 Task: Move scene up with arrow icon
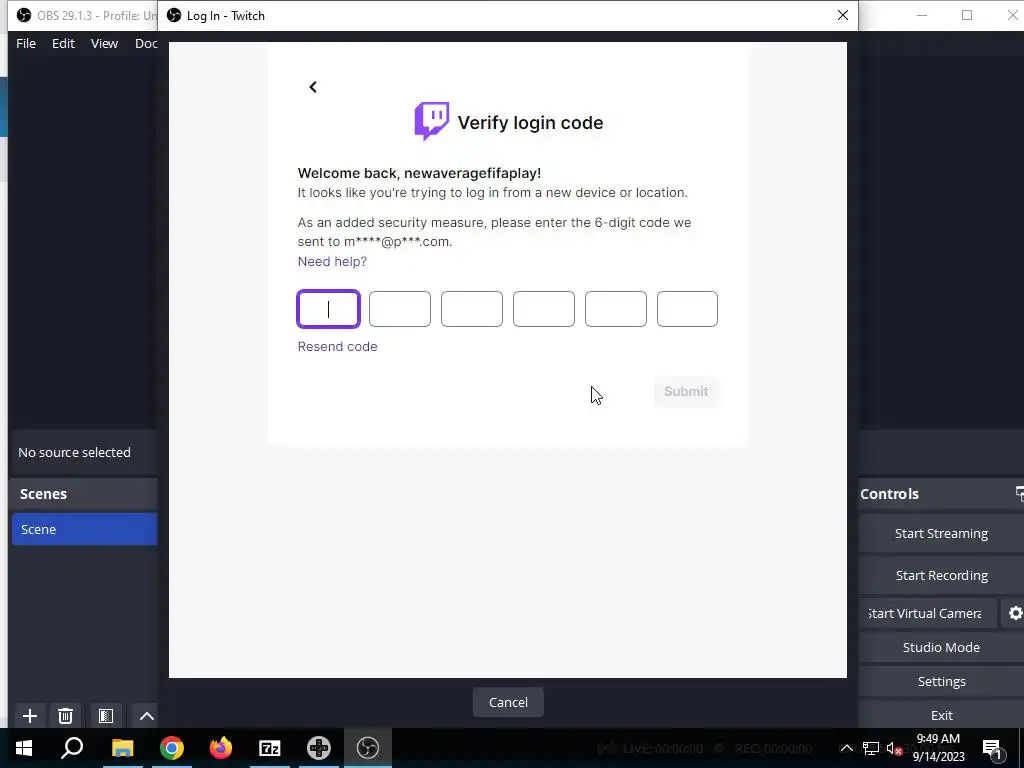[147, 716]
